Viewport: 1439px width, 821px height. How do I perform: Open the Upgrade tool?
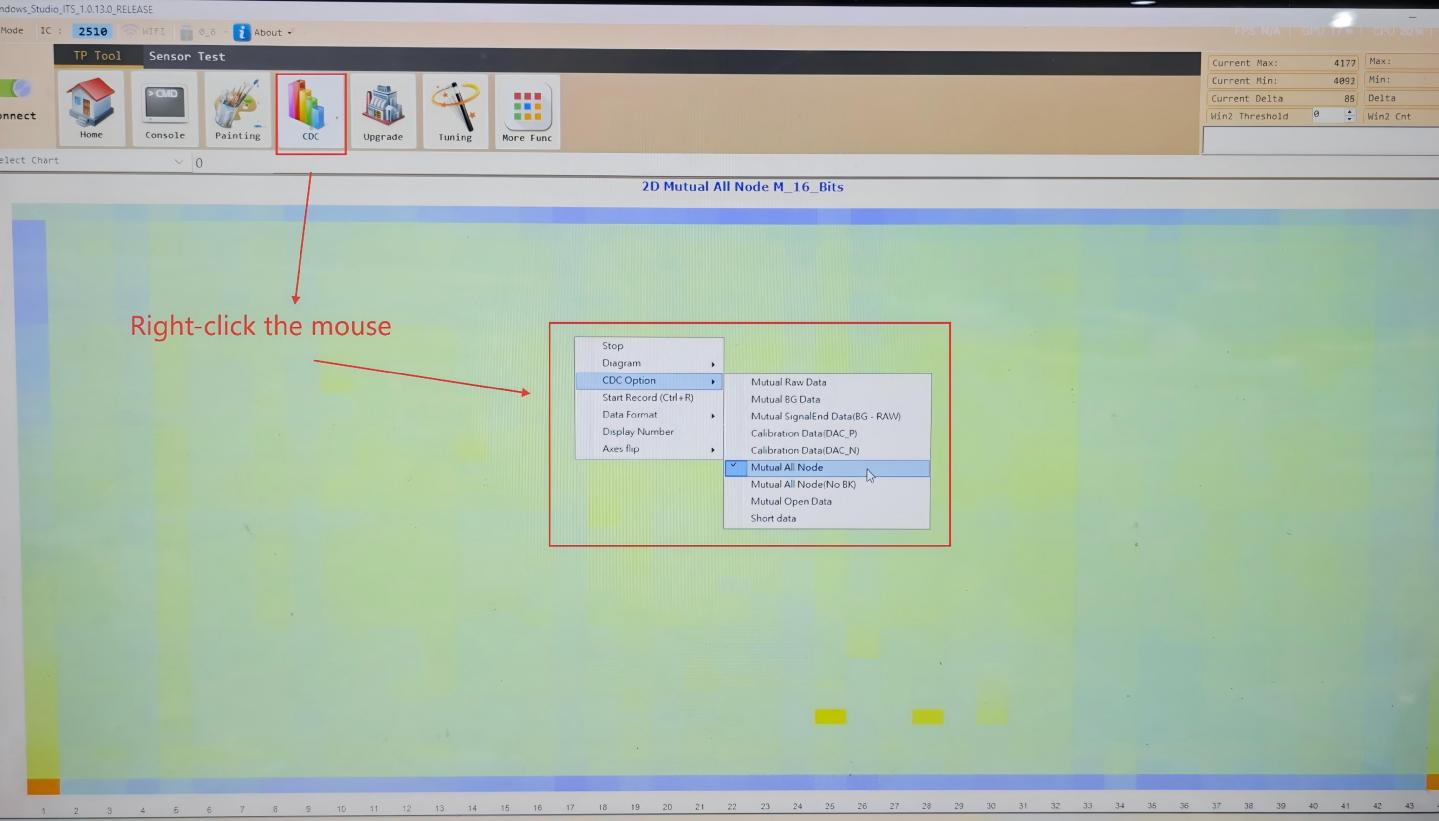[383, 110]
